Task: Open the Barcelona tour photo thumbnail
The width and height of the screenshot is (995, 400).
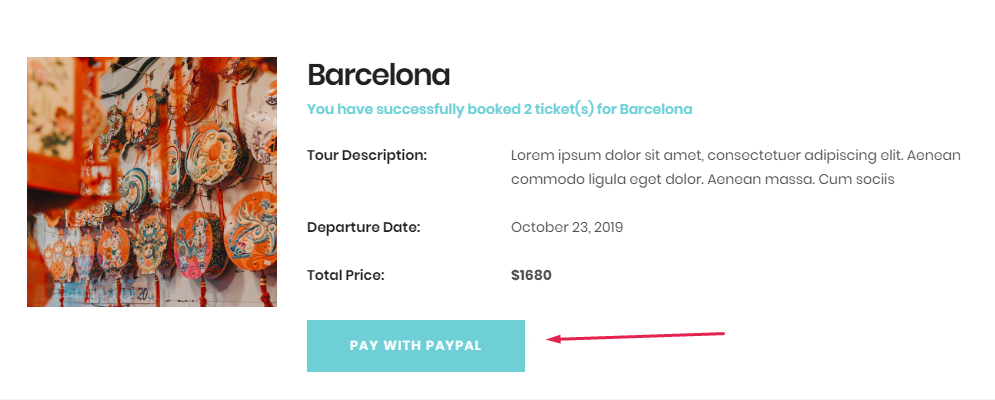Action: coord(152,182)
